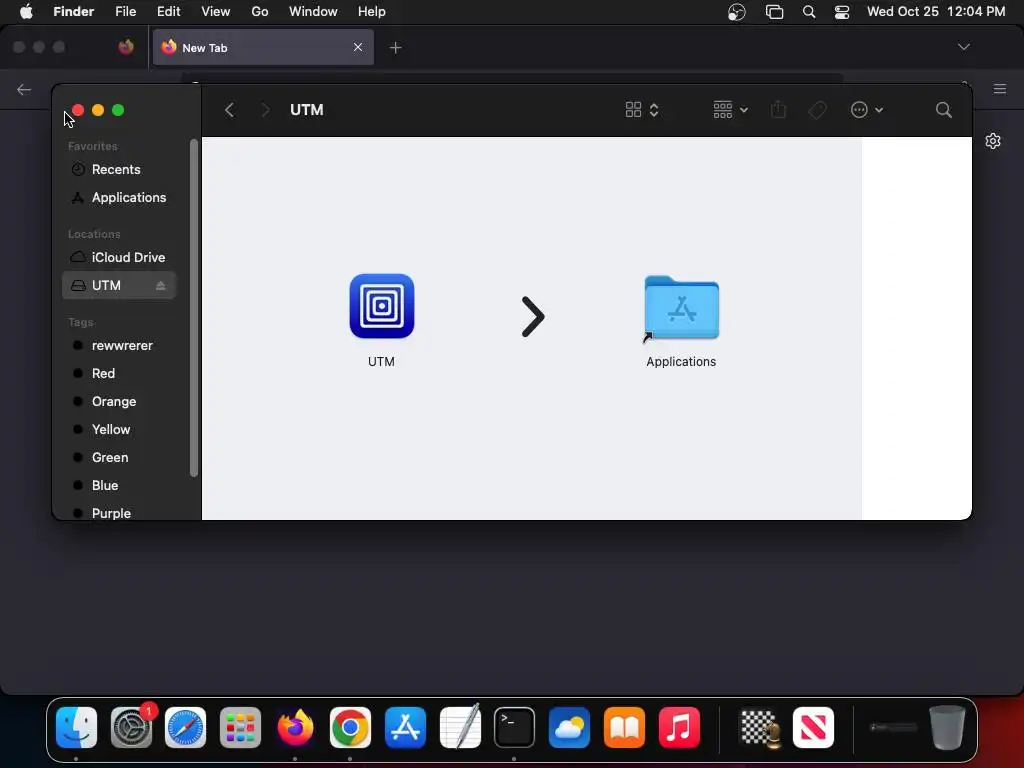Screen dimensions: 1024x768
Task: Go back in Firefox window
Action: point(24,89)
